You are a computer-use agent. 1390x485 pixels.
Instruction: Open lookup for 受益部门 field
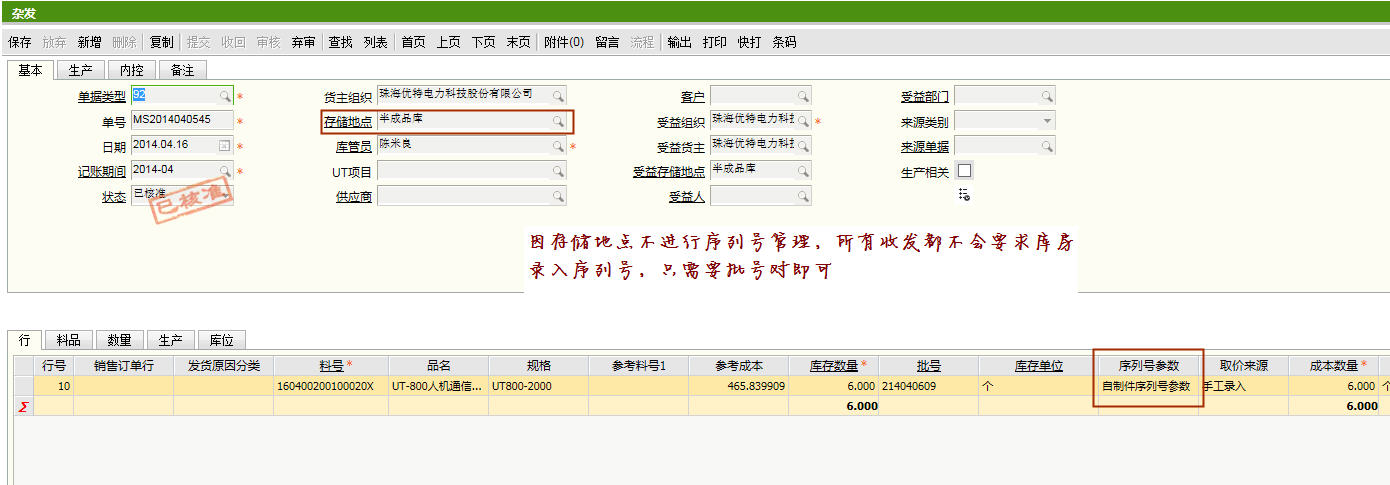1046,96
